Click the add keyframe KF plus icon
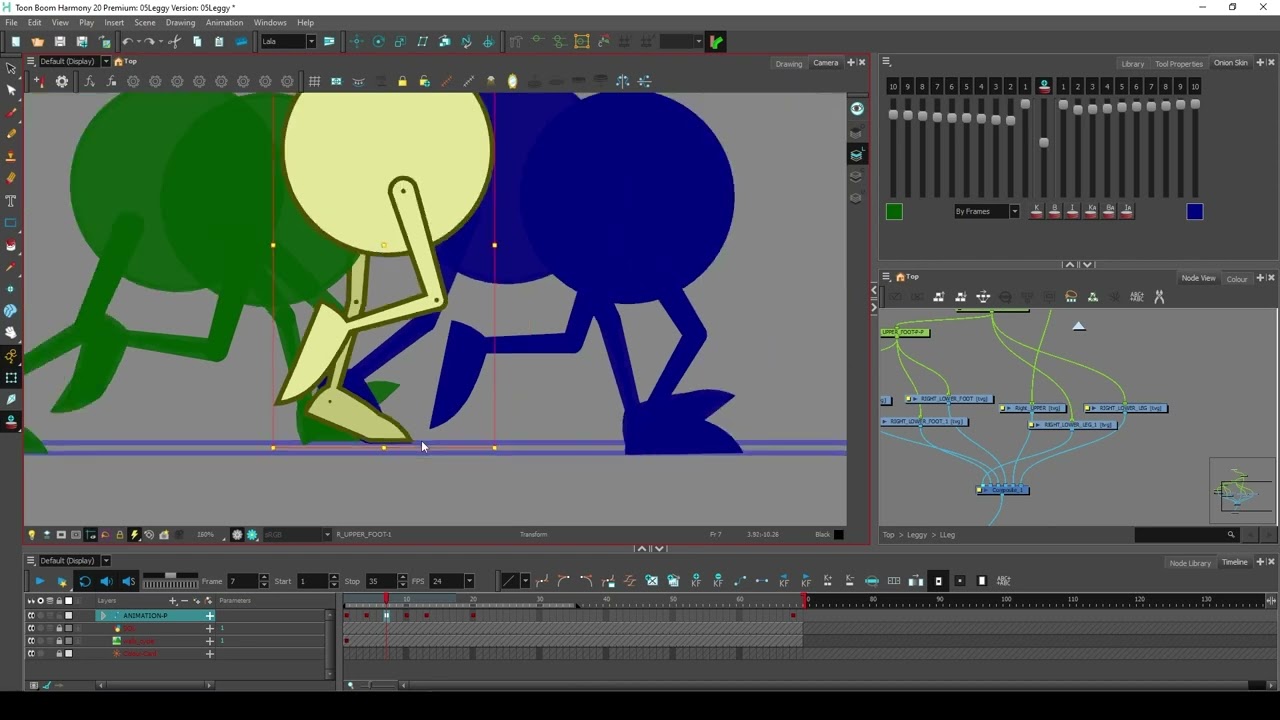The height and width of the screenshot is (720, 1280). [x=696, y=581]
